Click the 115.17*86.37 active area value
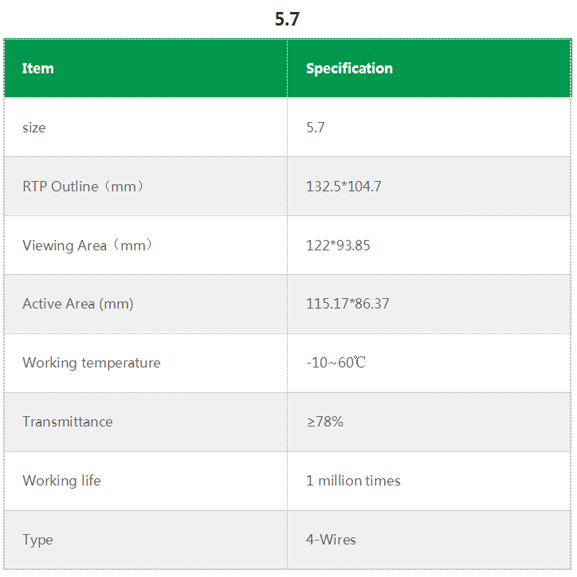 coord(348,304)
